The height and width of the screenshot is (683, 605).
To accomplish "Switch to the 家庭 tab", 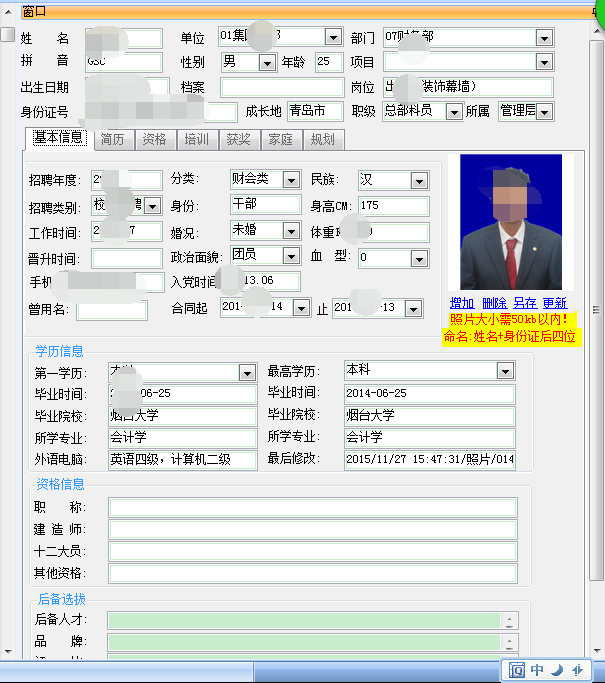I will point(281,140).
